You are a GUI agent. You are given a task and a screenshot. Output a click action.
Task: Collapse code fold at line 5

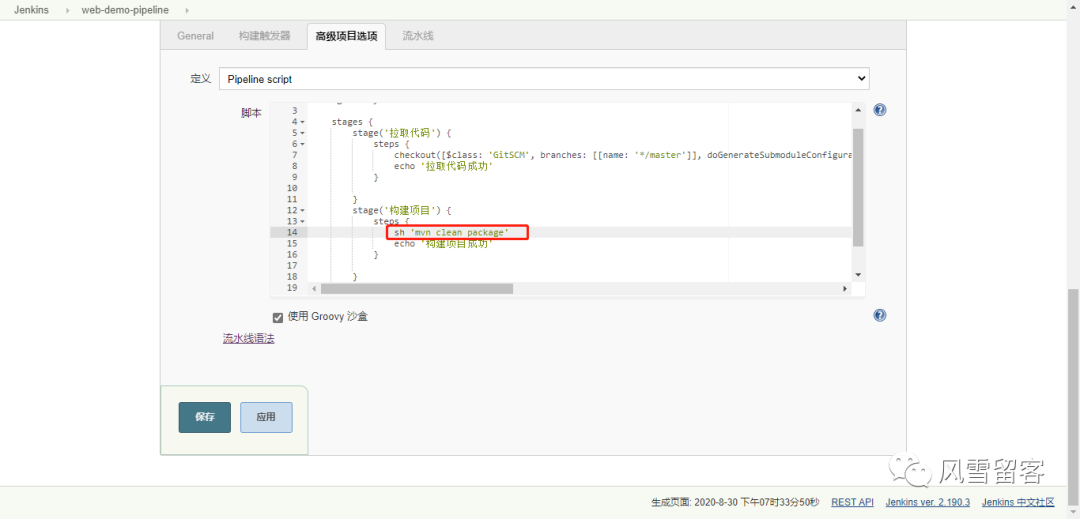point(302,133)
